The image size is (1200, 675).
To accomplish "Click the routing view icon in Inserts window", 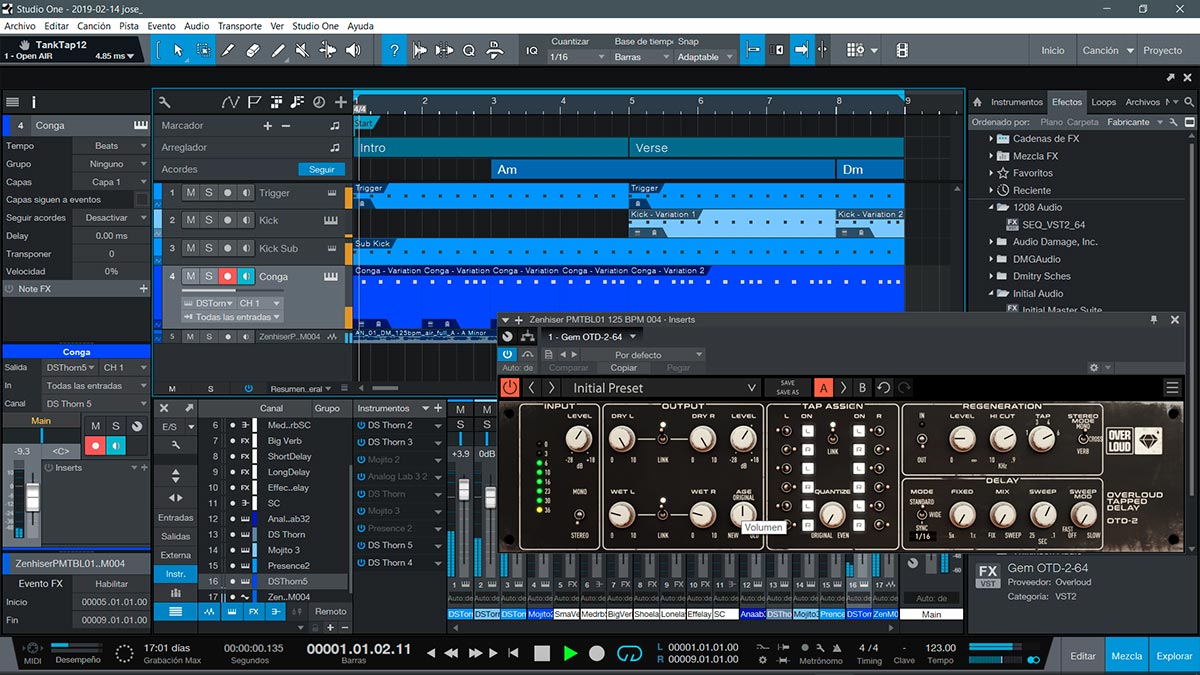I will tap(527, 337).
